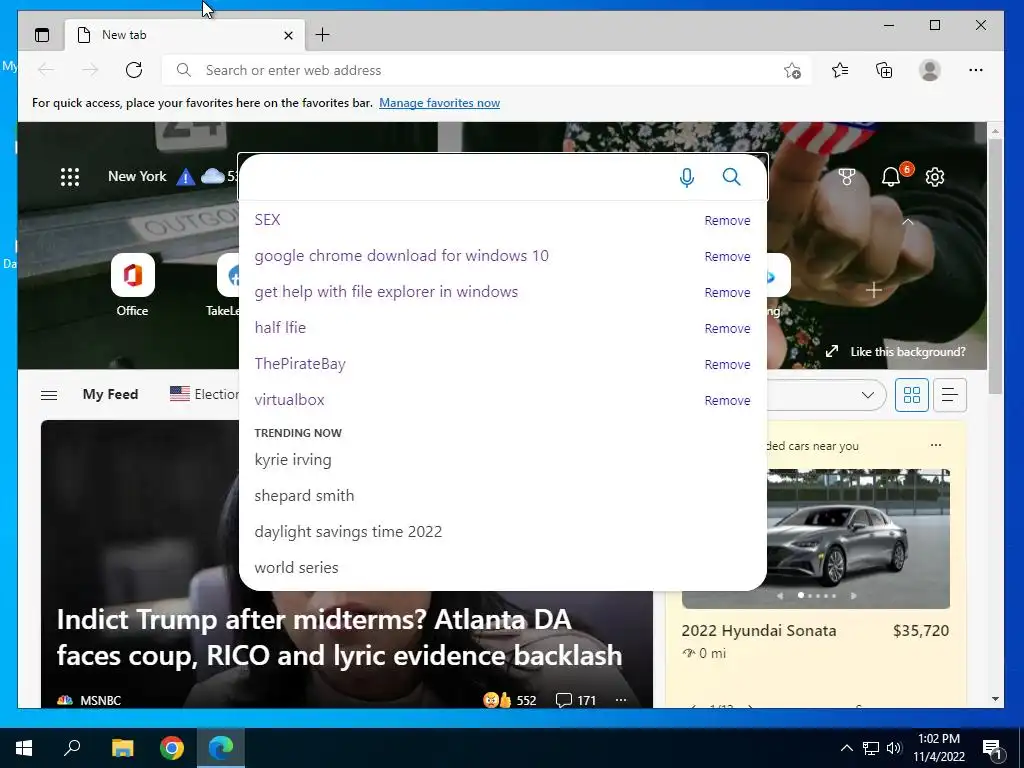Remove virtualbox history entry
The image size is (1024, 768).
[x=727, y=400]
